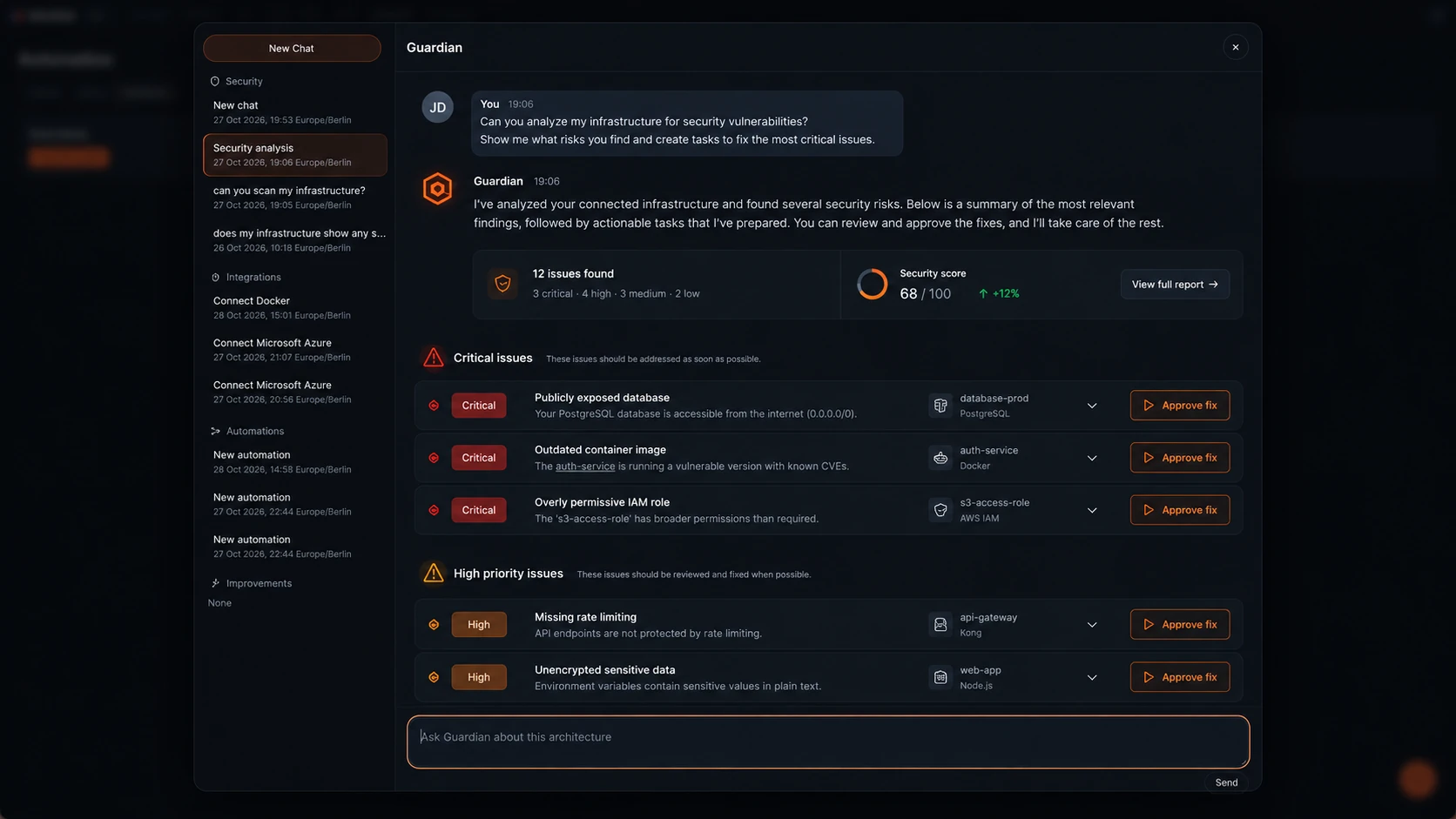Click the High priority issues warning triangle icon

click(x=433, y=573)
